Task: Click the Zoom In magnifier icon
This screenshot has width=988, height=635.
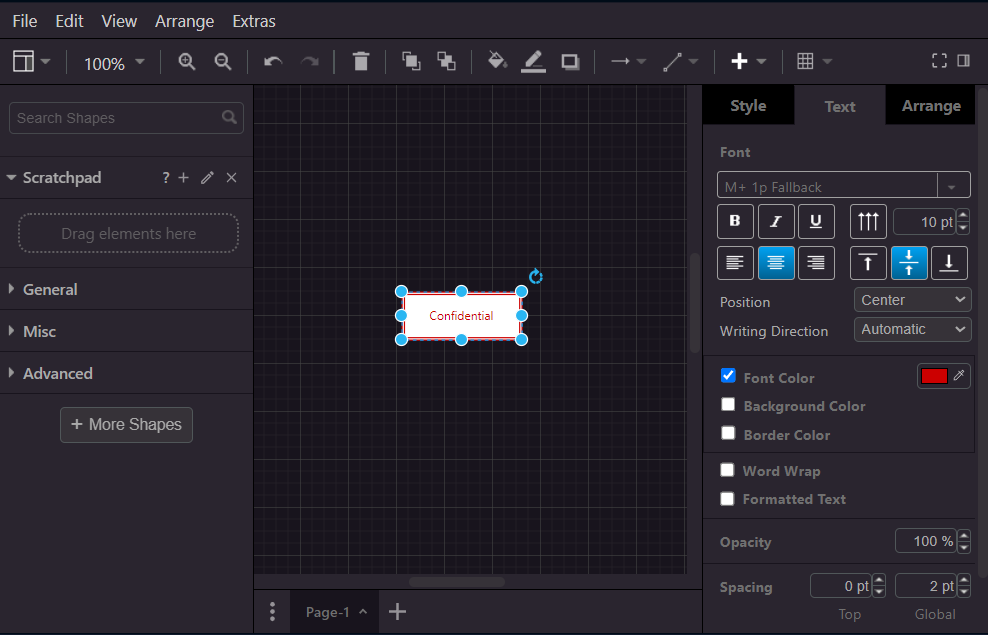Action: 187,62
